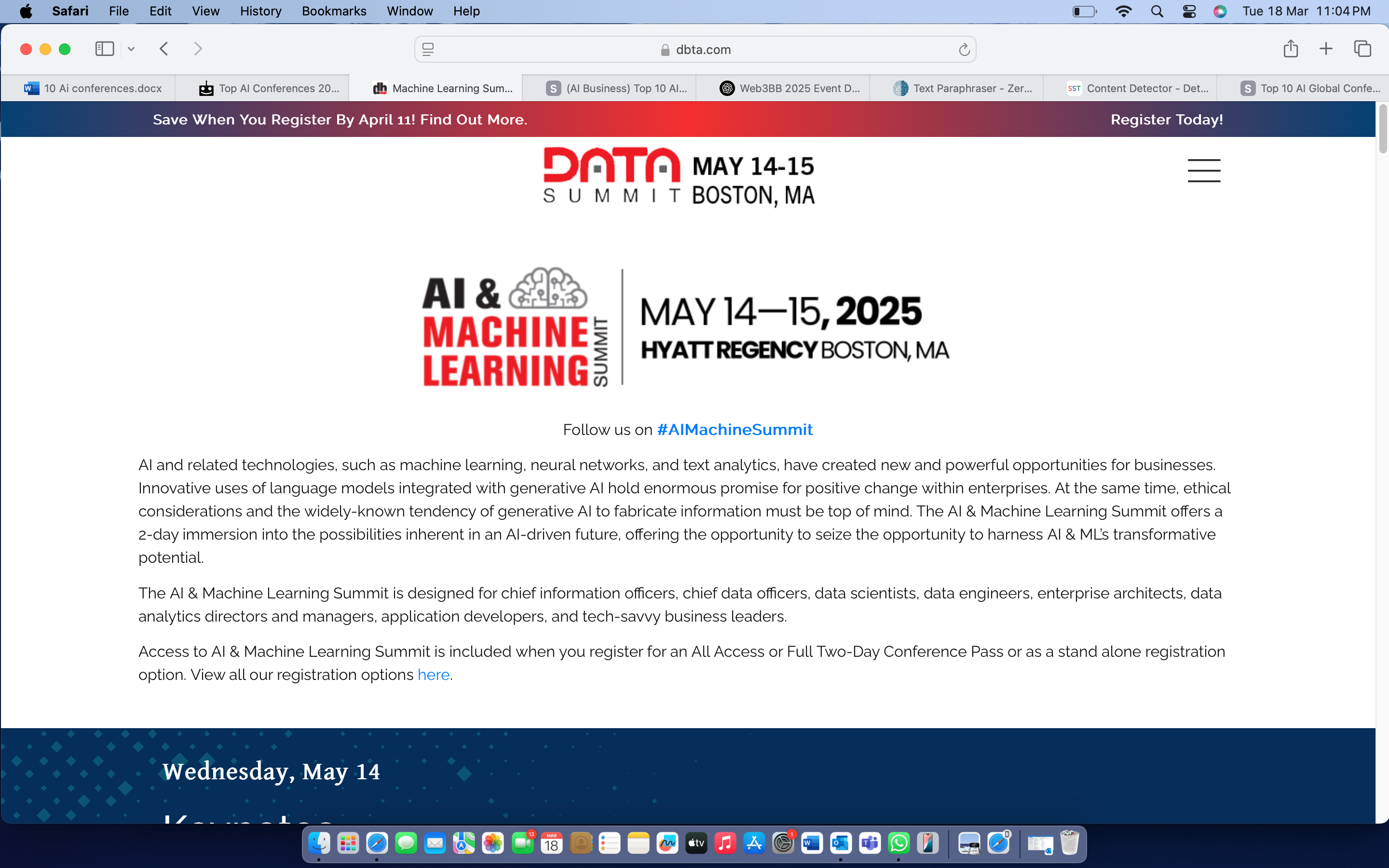The height and width of the screenshot is (868, 1389).
Task: Click the Register Today! link
Action: 1166,120
